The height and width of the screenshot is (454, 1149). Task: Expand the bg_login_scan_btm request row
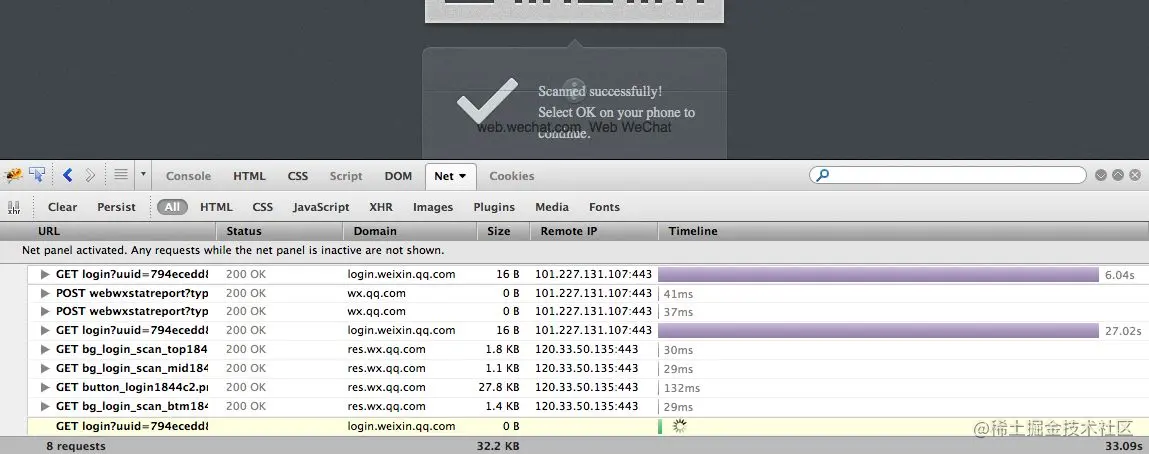click(45, 406)
